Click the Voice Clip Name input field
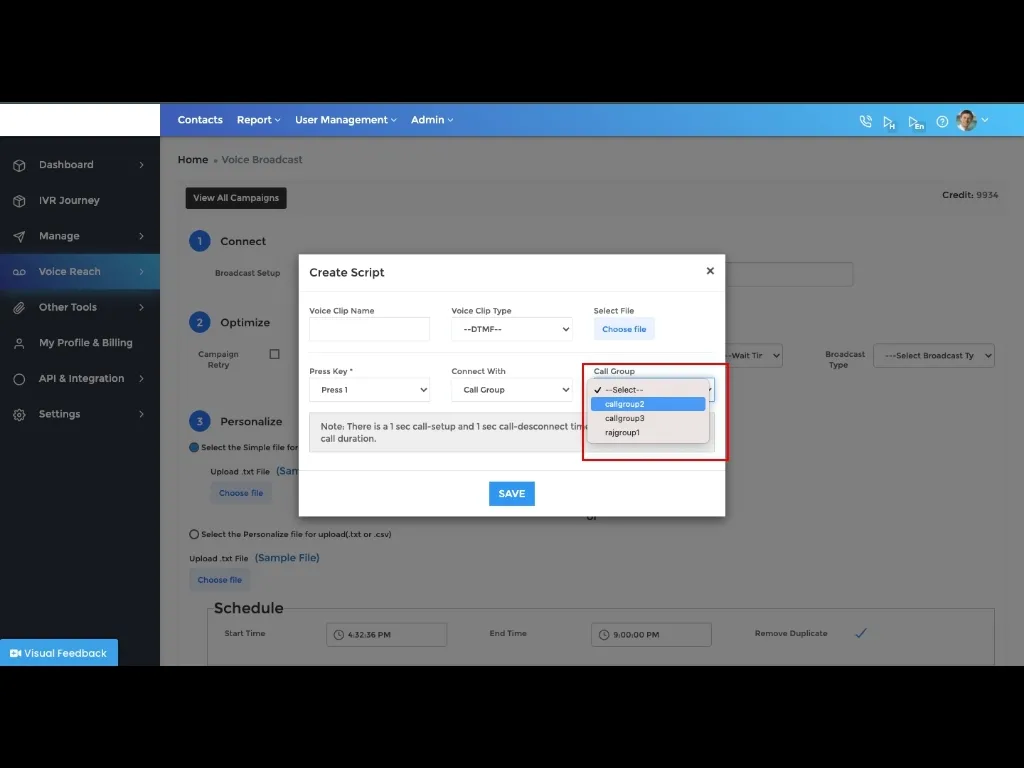 (370, 329)
